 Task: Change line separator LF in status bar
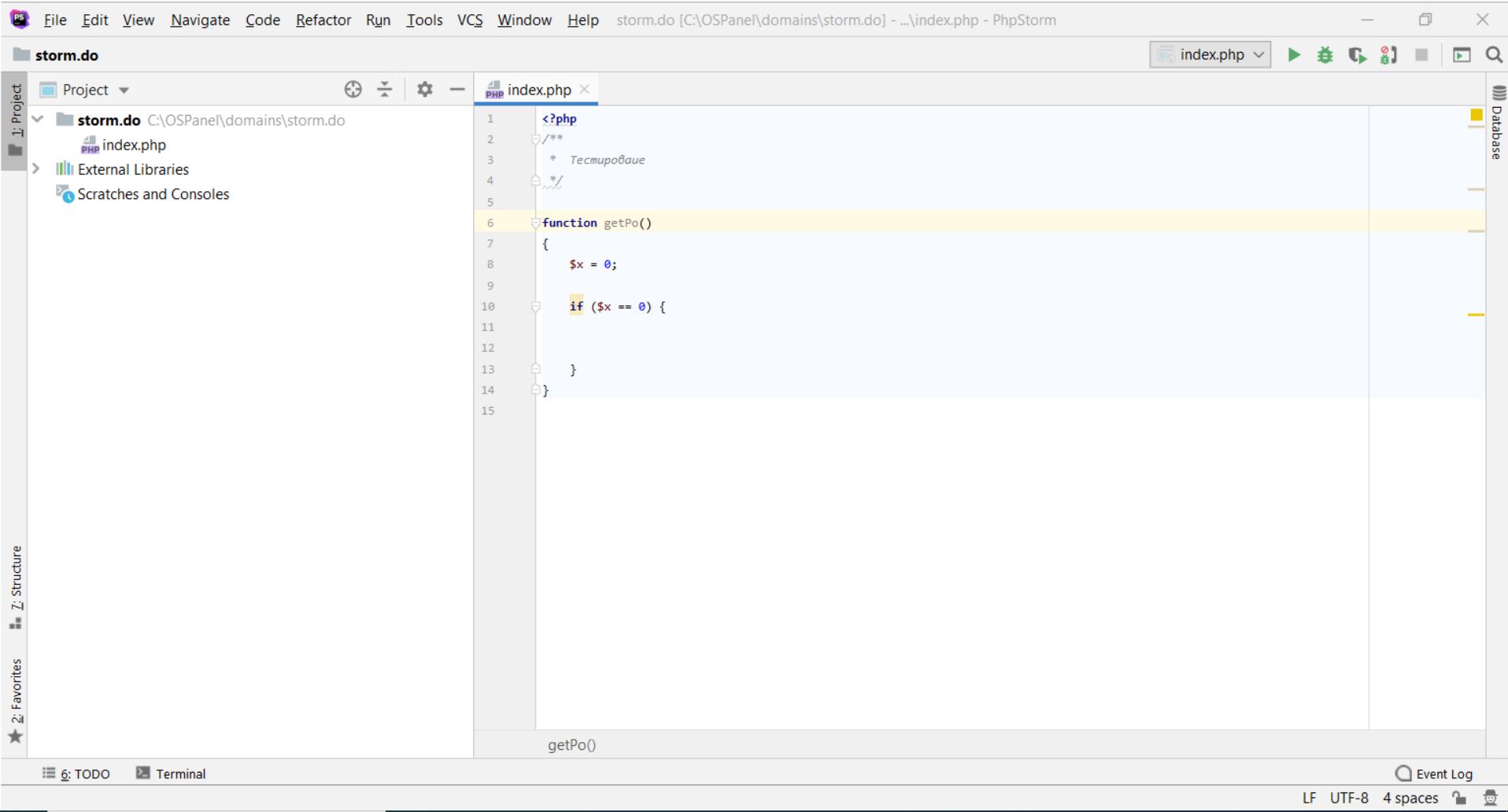point(1309,798)
